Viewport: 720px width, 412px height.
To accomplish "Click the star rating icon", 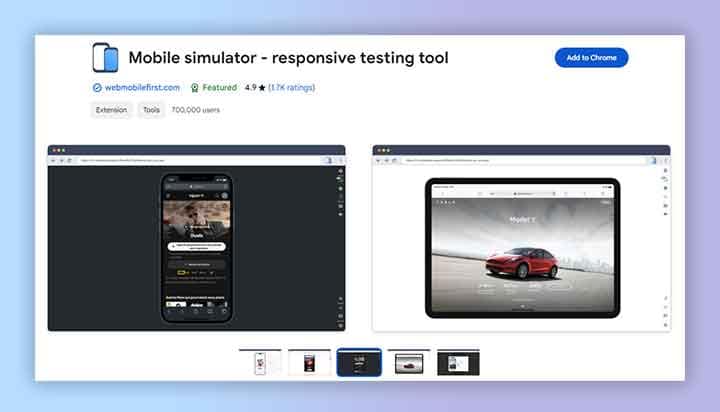I will point(262,88).
